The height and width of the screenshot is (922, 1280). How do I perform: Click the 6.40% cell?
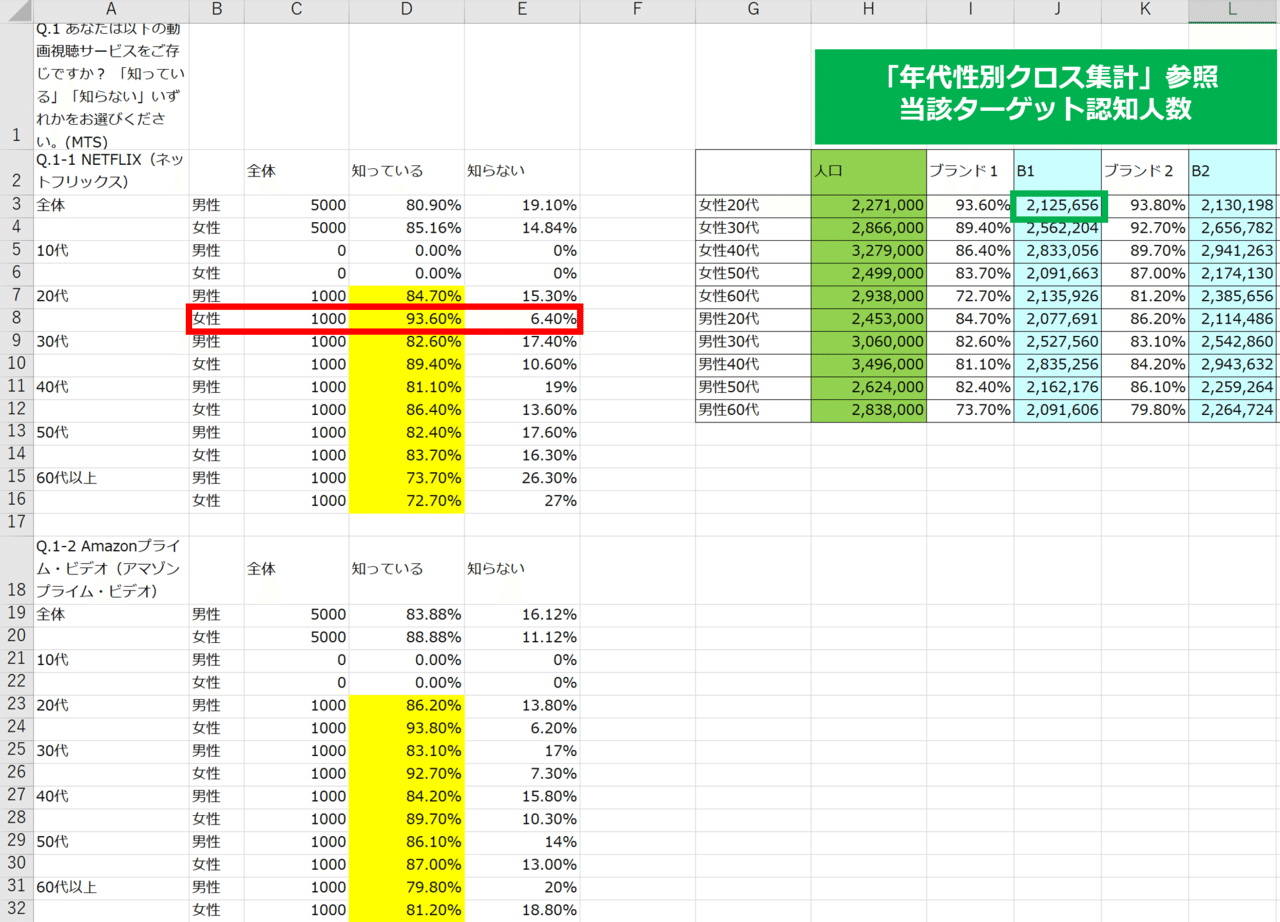[522, 319]
